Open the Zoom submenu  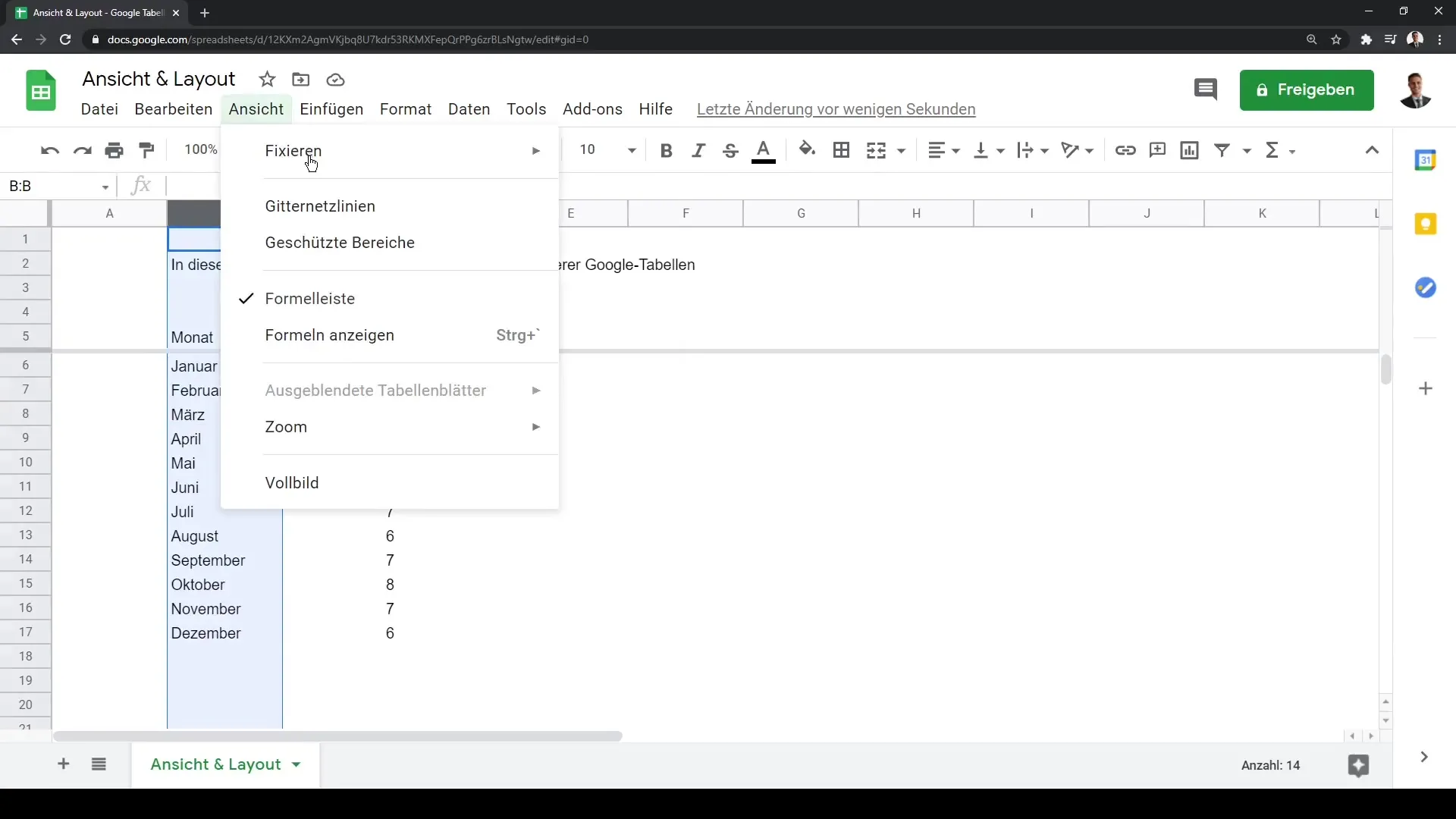tap(390, 427)
